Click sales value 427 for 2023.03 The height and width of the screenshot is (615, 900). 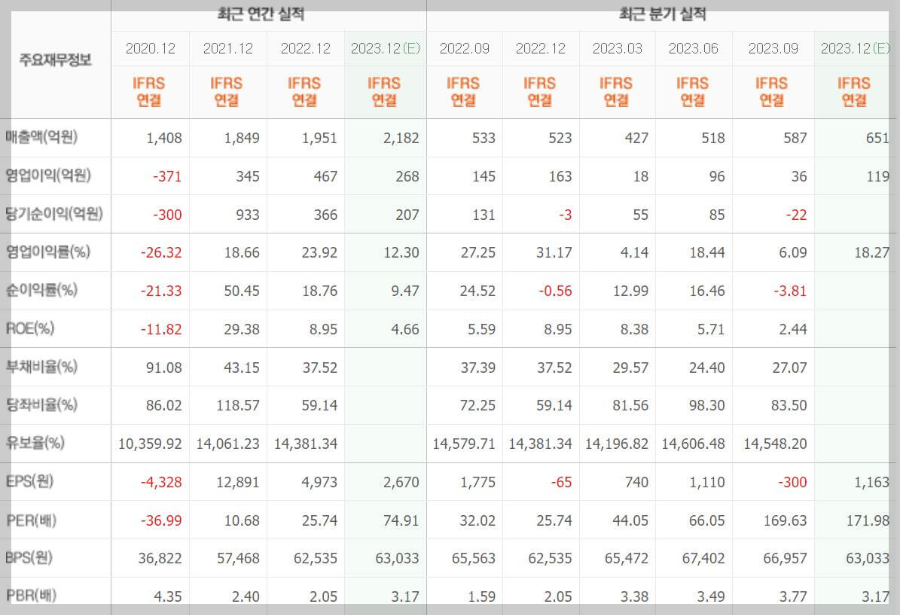click(637, 138)
